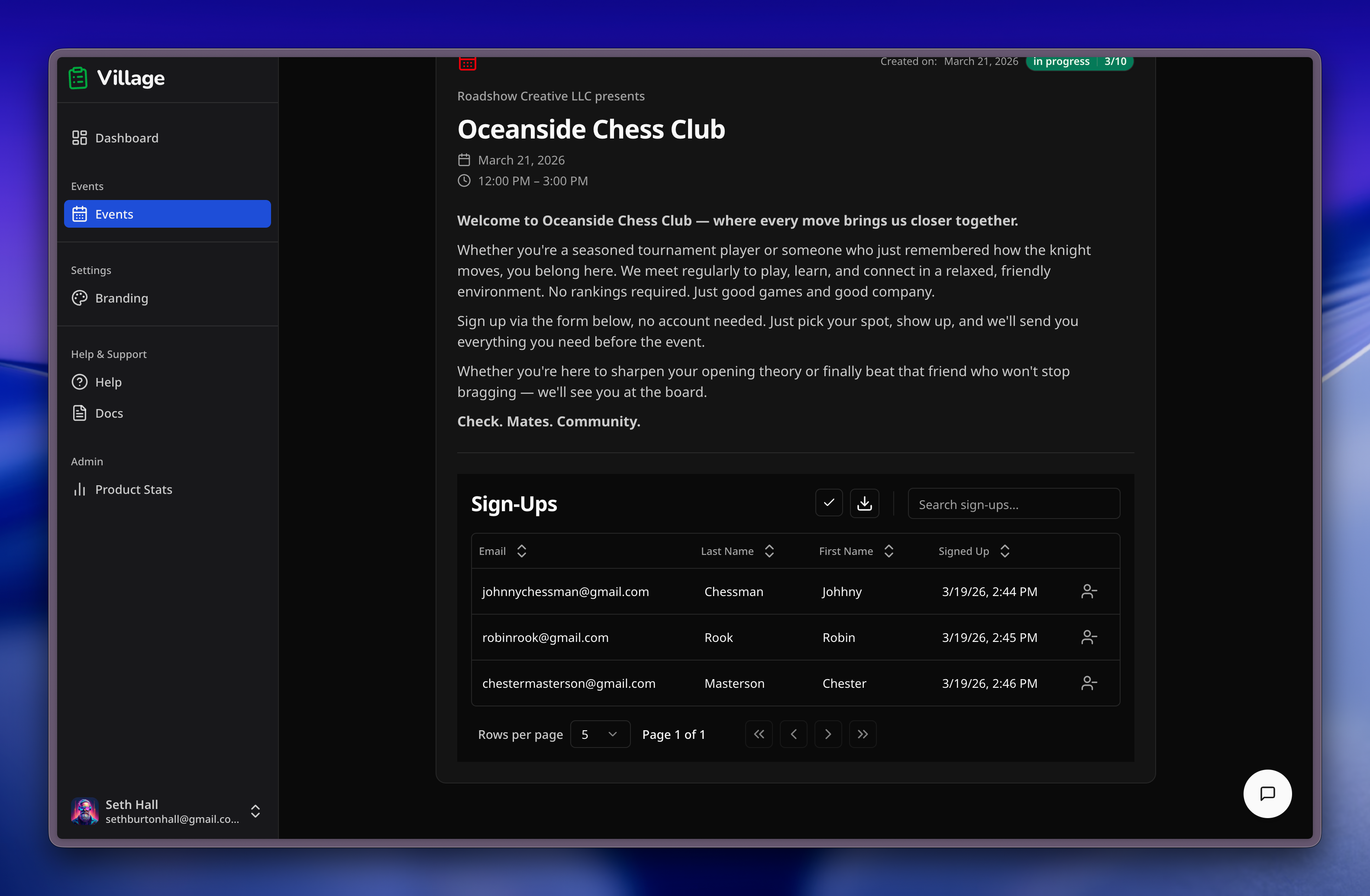The width and height of the screenshot is (1370, 896).
Task: Jump to first page double-chevron
Action: [x=759, y=734]
